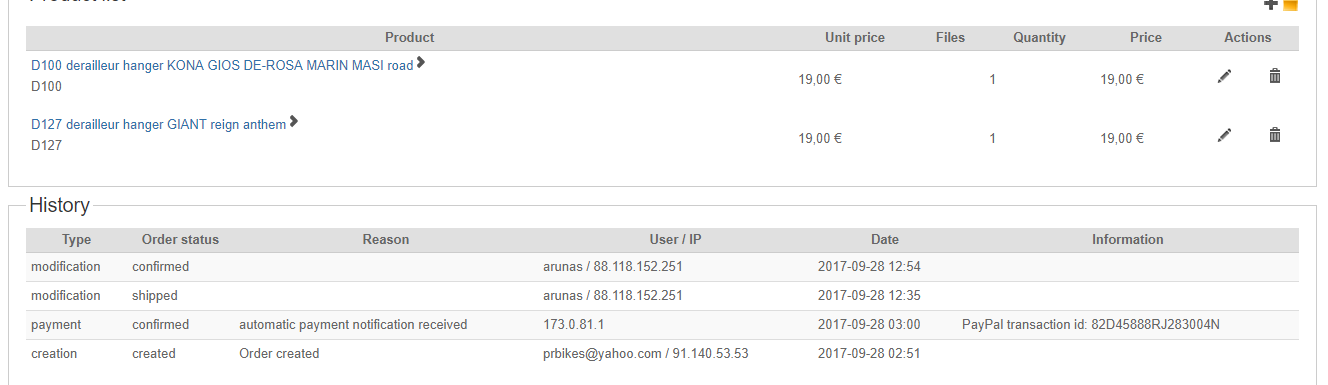
Task: Open D127 derailleur hanger GIANT reign link
Action: (158, 125)
